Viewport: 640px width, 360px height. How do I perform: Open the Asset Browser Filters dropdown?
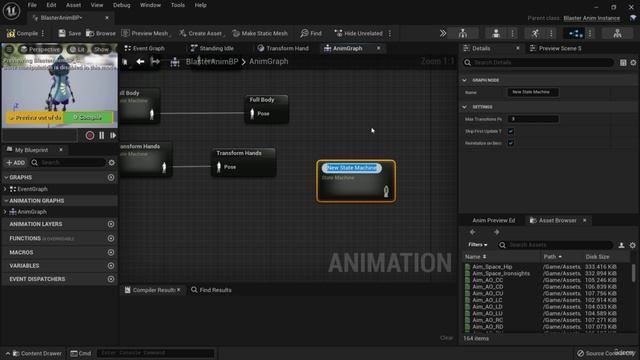pyautogui.click(x=478, y=245)
